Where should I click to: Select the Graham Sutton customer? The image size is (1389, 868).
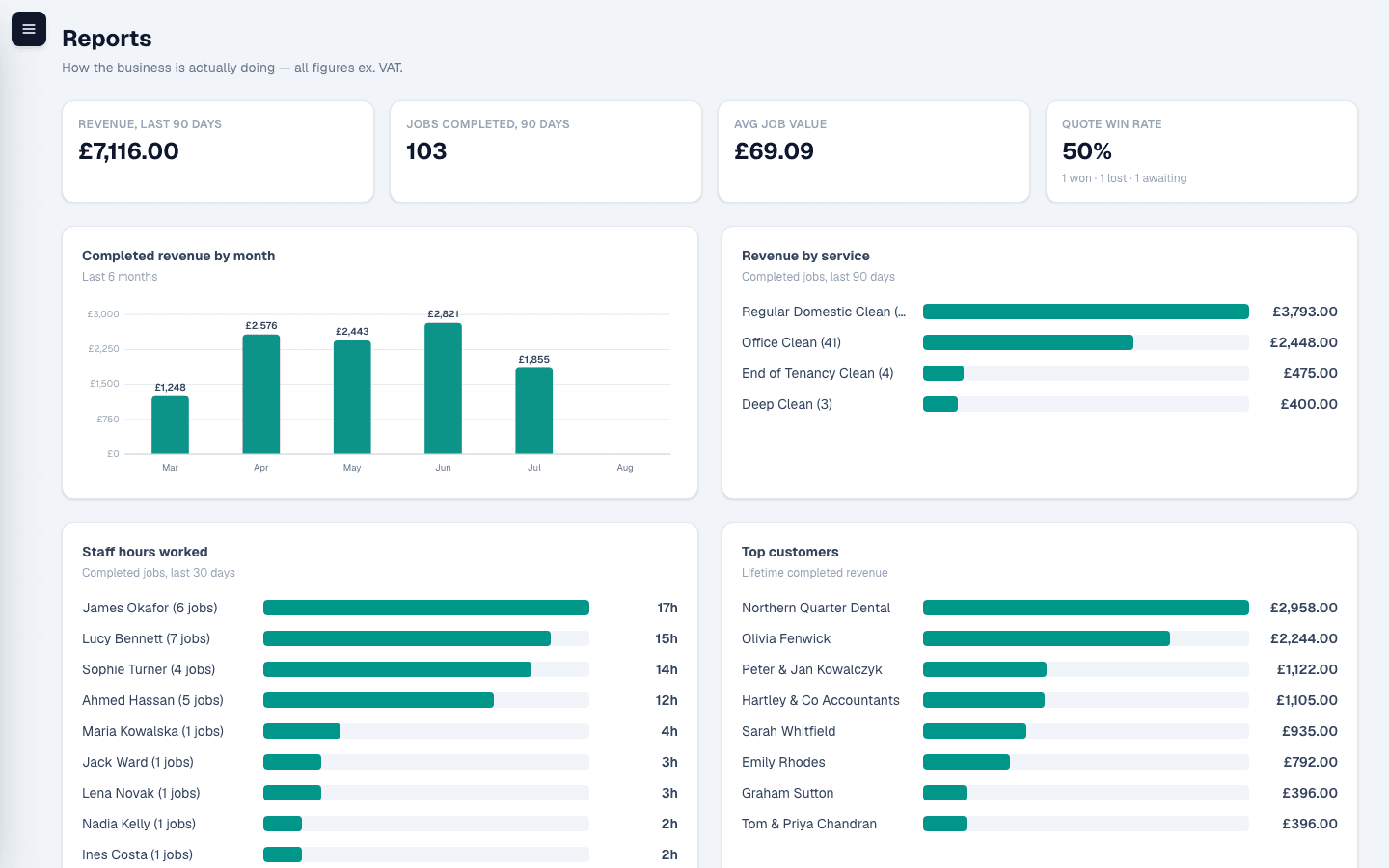point(788,793)
